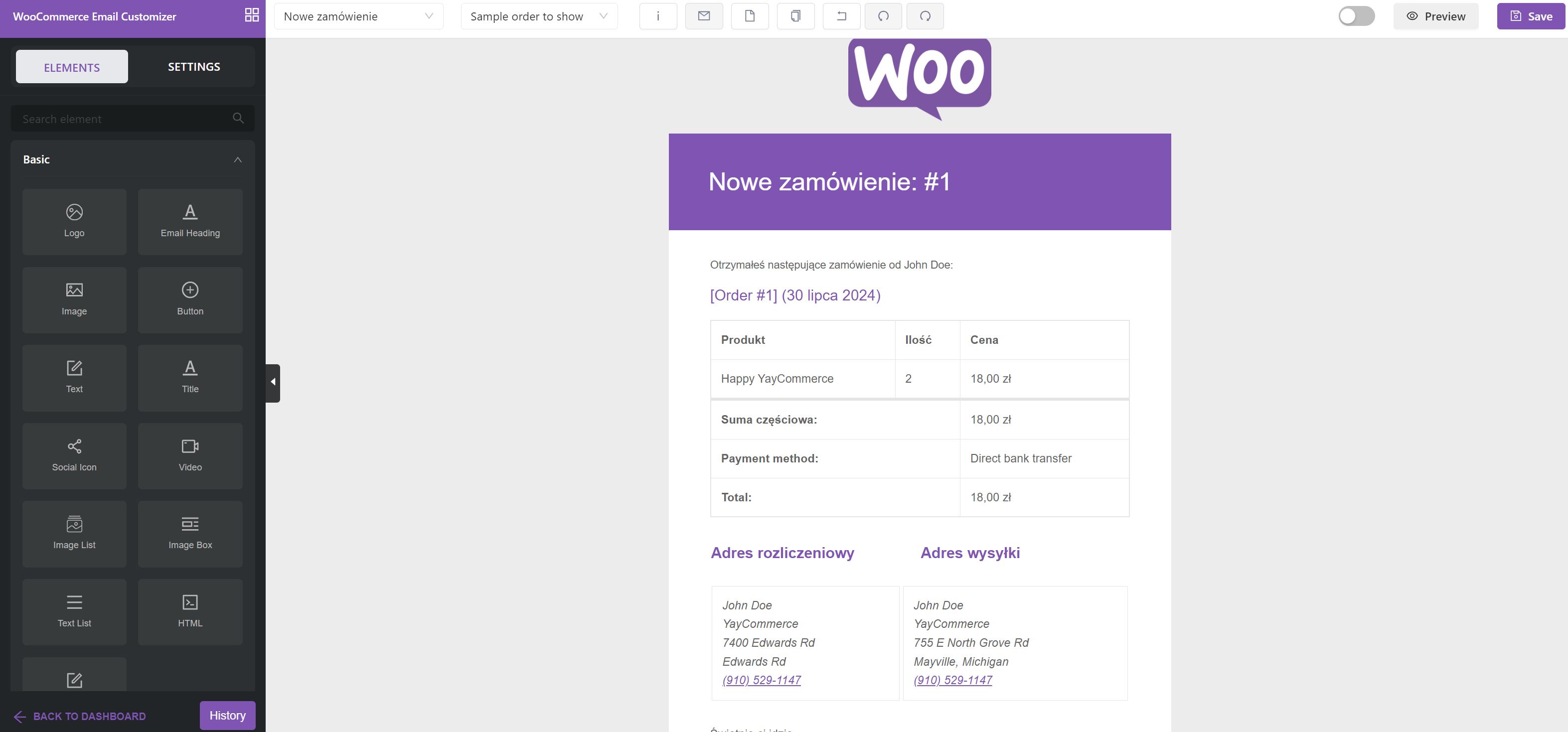The width and height of the screenshot is (1568, 732).
Task: Go BACK TO DASHBOARD
Action: click(x=80, y=716)
